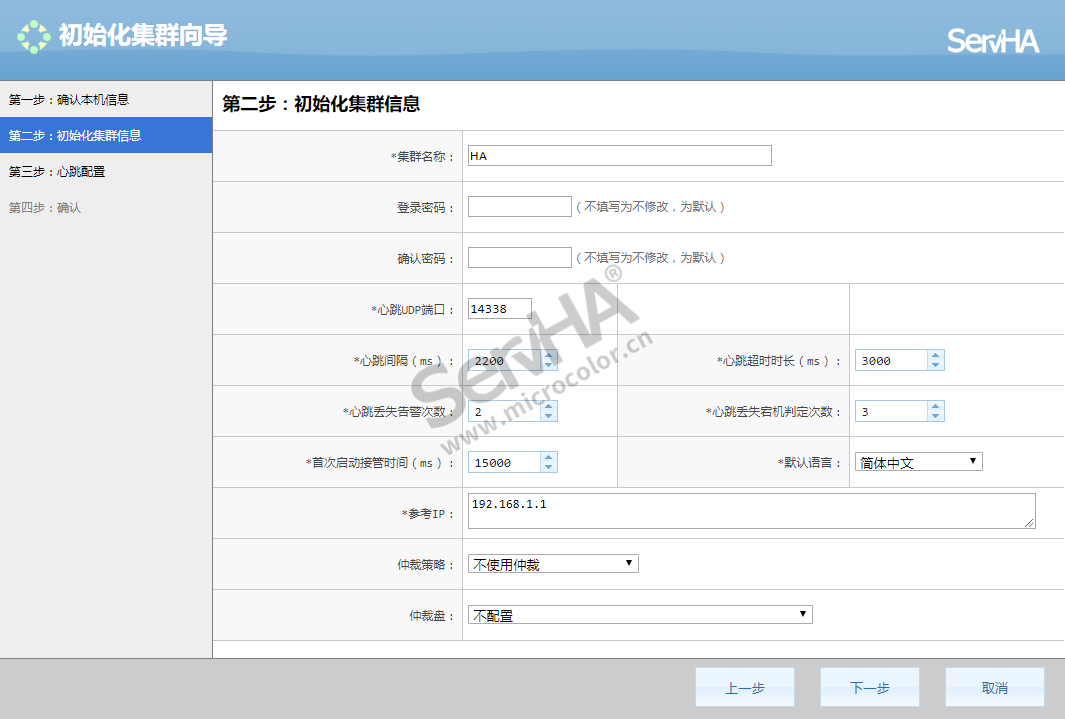Expand the 仲裁盘 arbitration disk dropdown

tap(640, 615)
